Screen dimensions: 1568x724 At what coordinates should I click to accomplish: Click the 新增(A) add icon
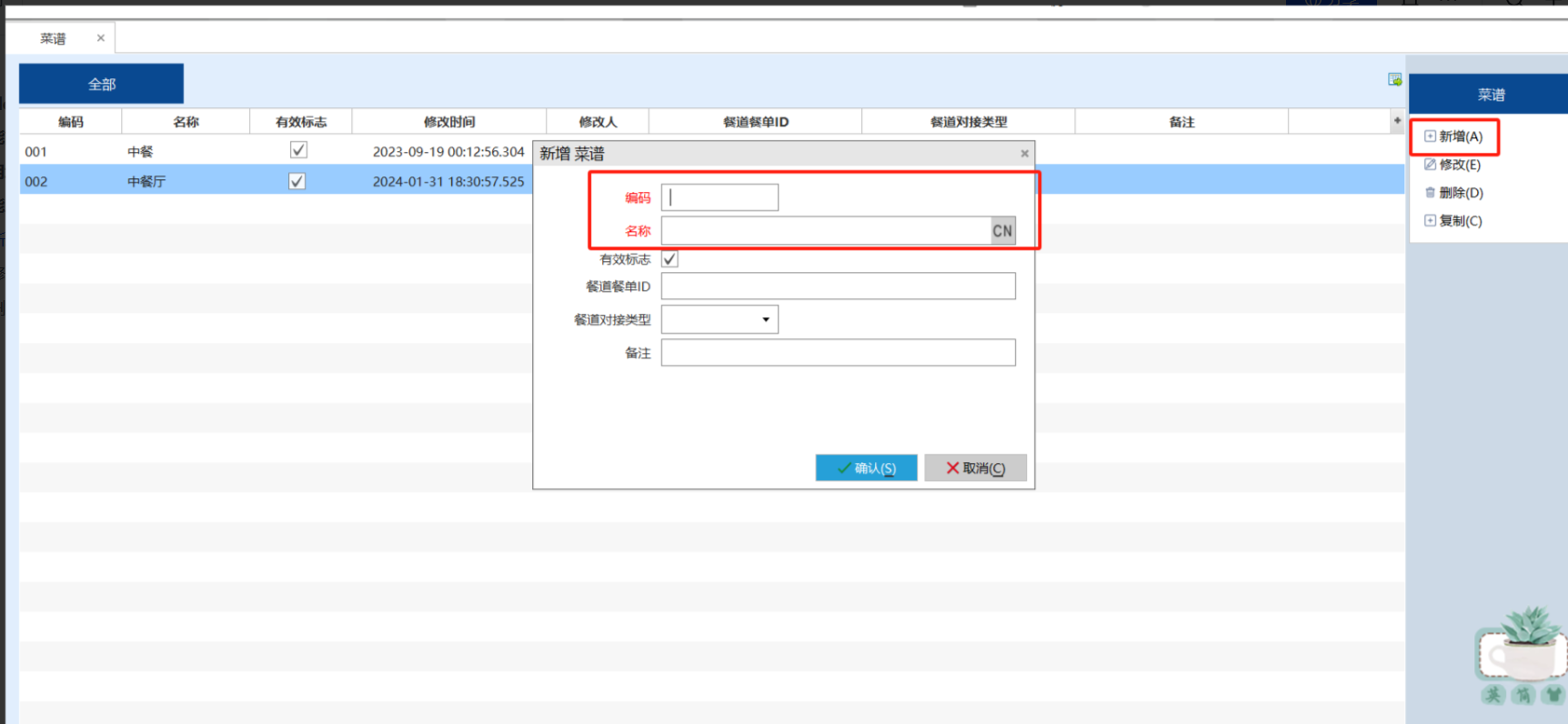click(x=1430, y=136)
